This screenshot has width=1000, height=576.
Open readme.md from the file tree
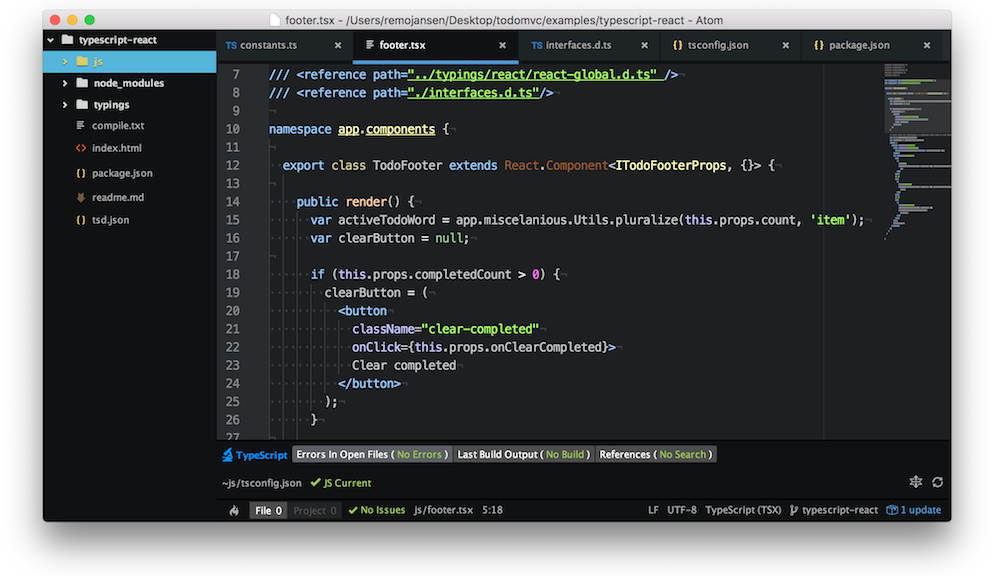point(118,197)
